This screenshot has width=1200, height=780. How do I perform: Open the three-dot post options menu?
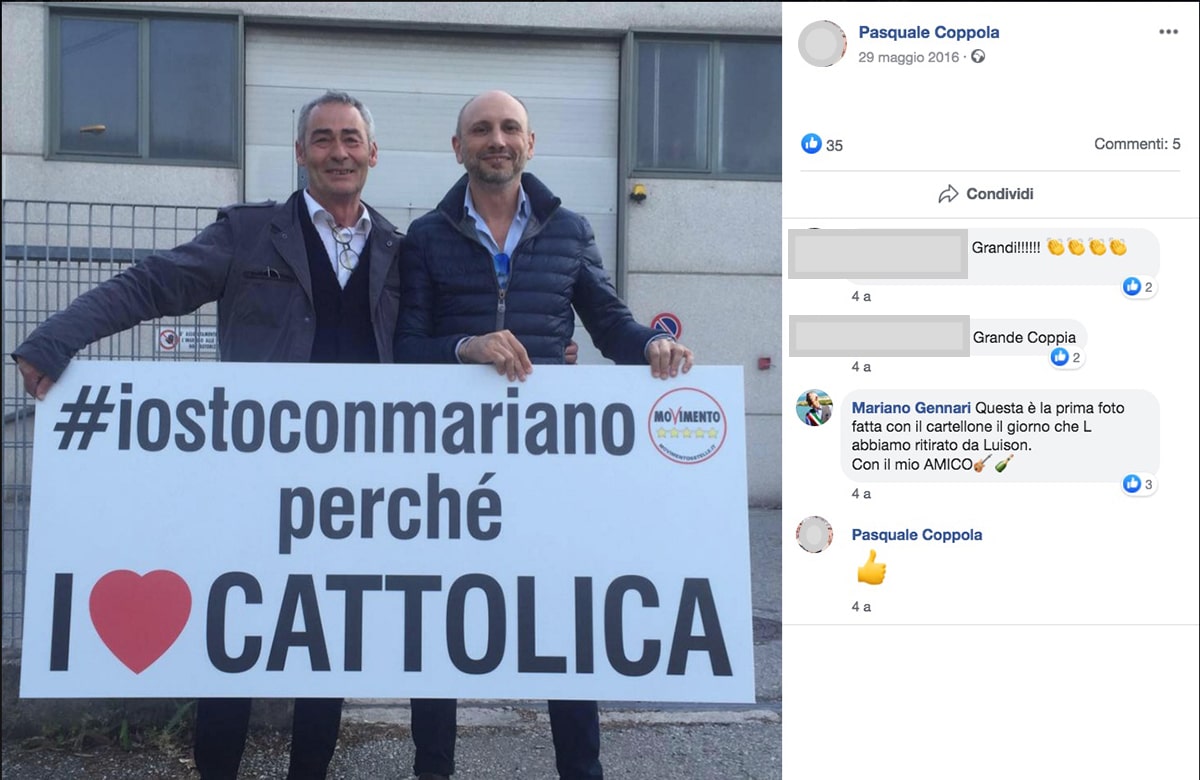1168,32
